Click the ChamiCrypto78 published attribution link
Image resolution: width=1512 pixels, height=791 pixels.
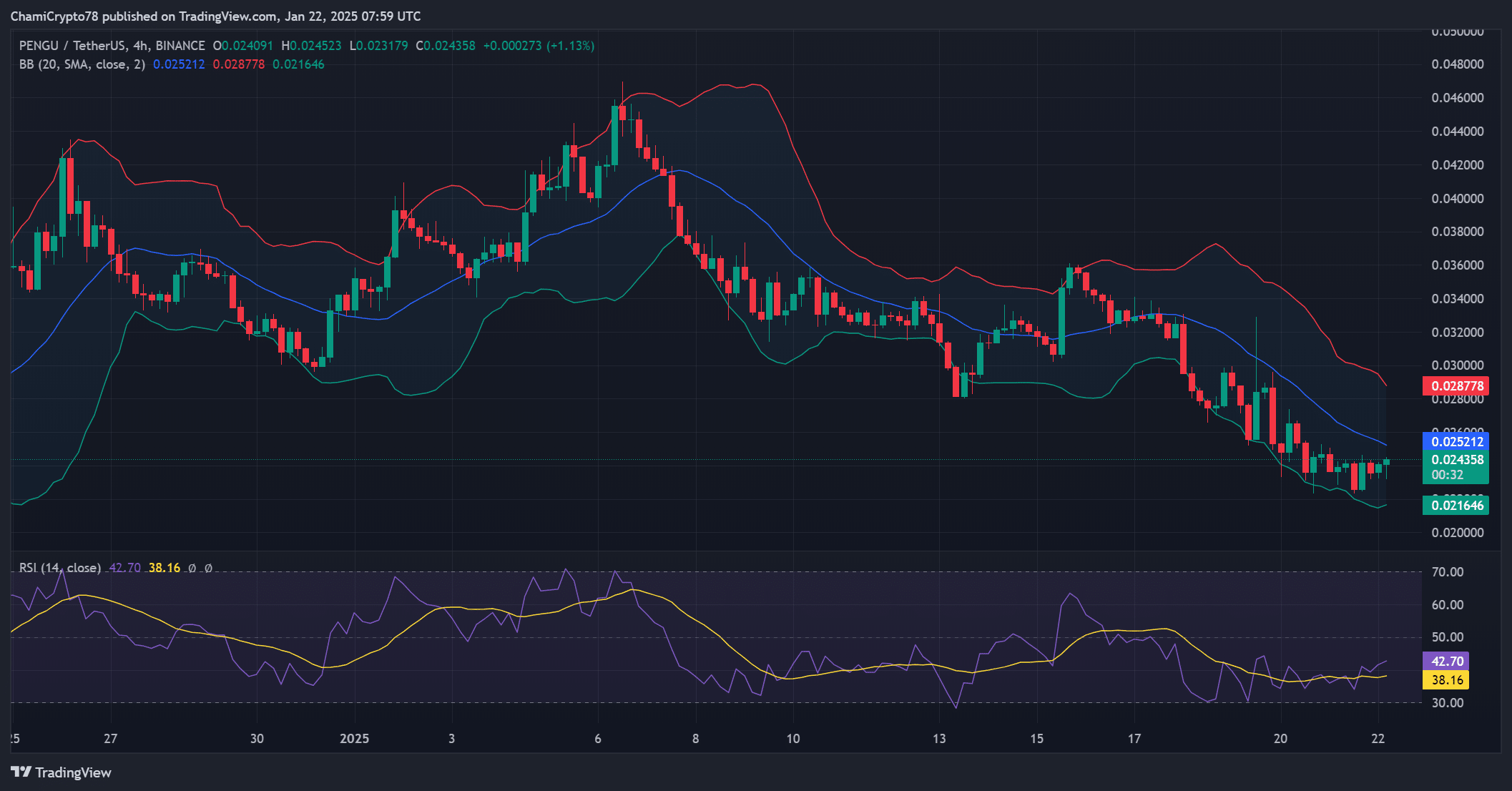(x=54, y=16)
